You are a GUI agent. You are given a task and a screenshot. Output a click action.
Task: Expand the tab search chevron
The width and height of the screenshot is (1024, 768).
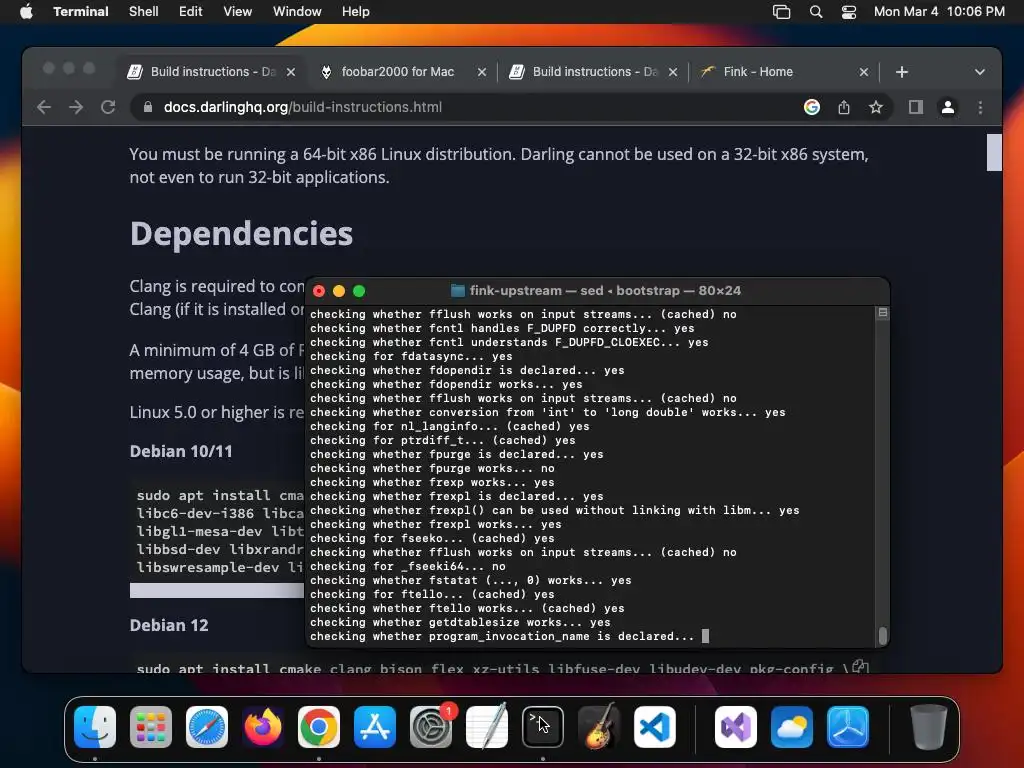tap(980, 72)
